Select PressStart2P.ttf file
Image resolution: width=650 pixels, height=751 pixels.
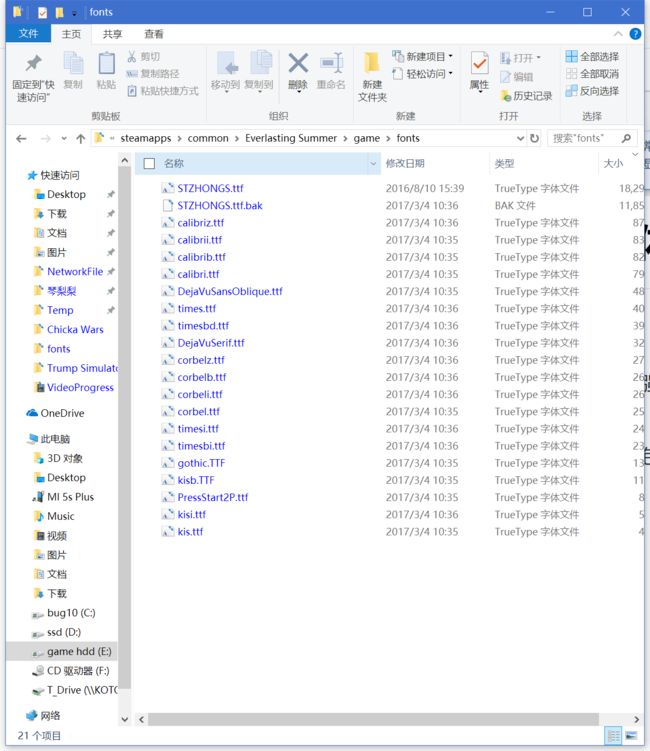213,498
